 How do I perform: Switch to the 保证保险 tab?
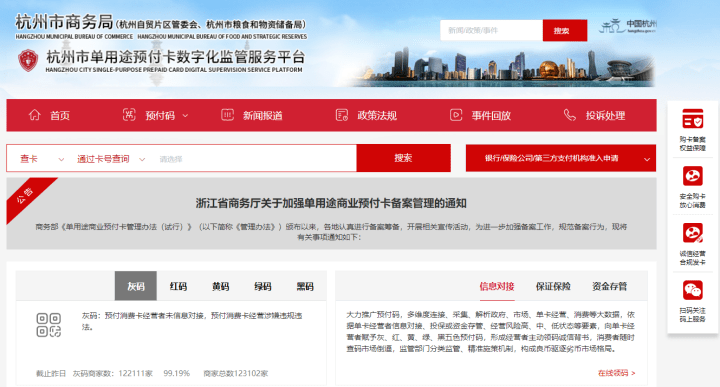[553, 286]
